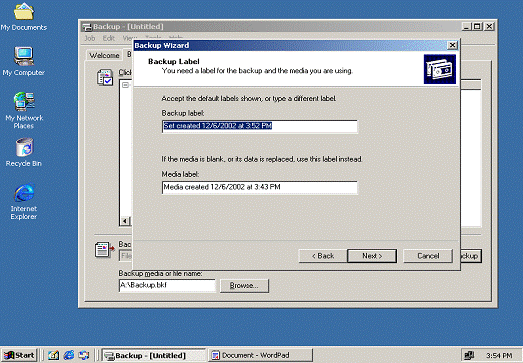Click the Outlook Express quick launch icon
Image resolution: width=523 pixels, height=363 pixels.
pyautogui.click(x=84, y=355)
